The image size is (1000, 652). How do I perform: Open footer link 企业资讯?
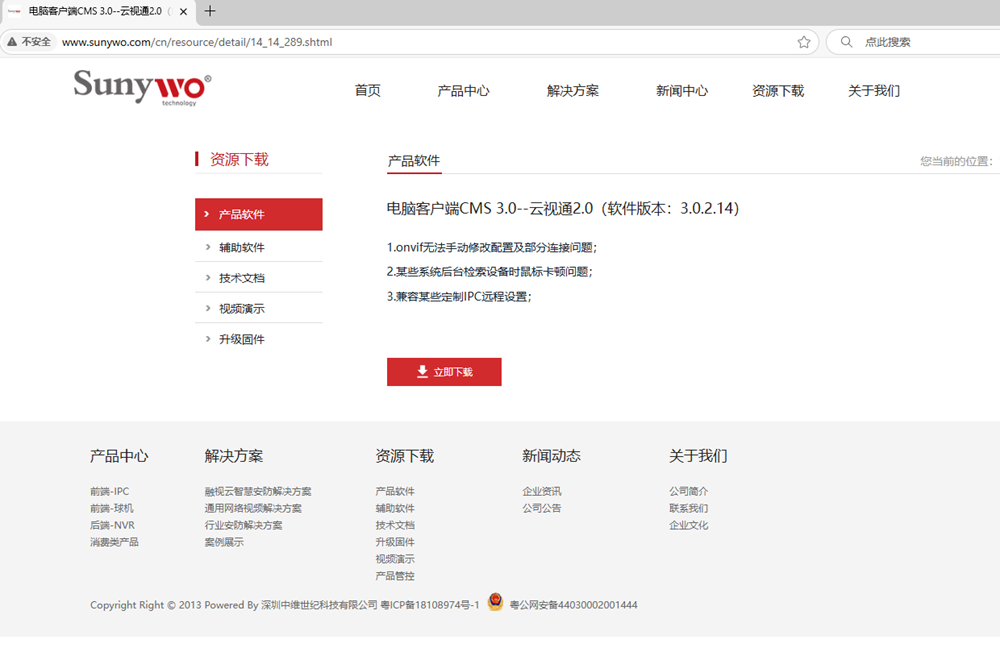pyautogui.click(x=542, y=491)
